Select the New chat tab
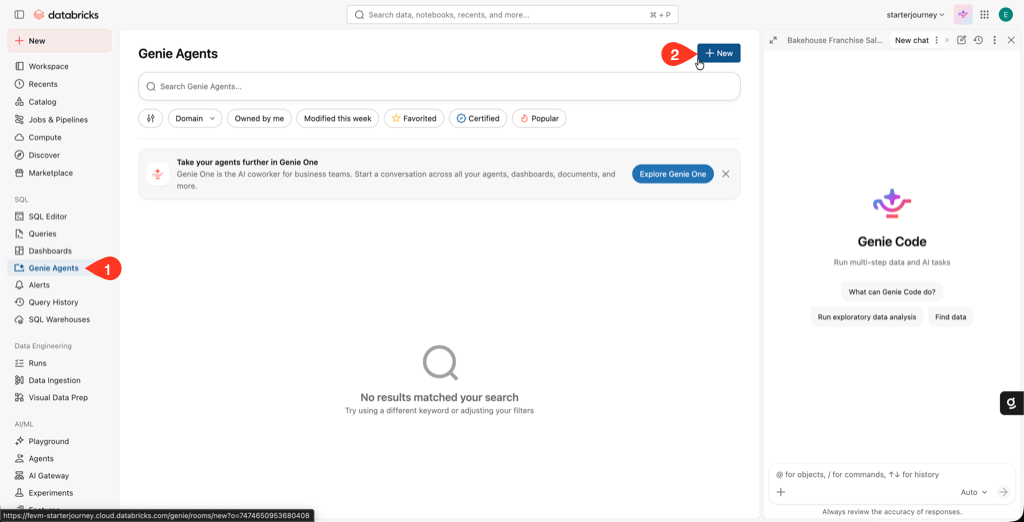The width and height of the screenshot is (1024, 522). (912, 41)
